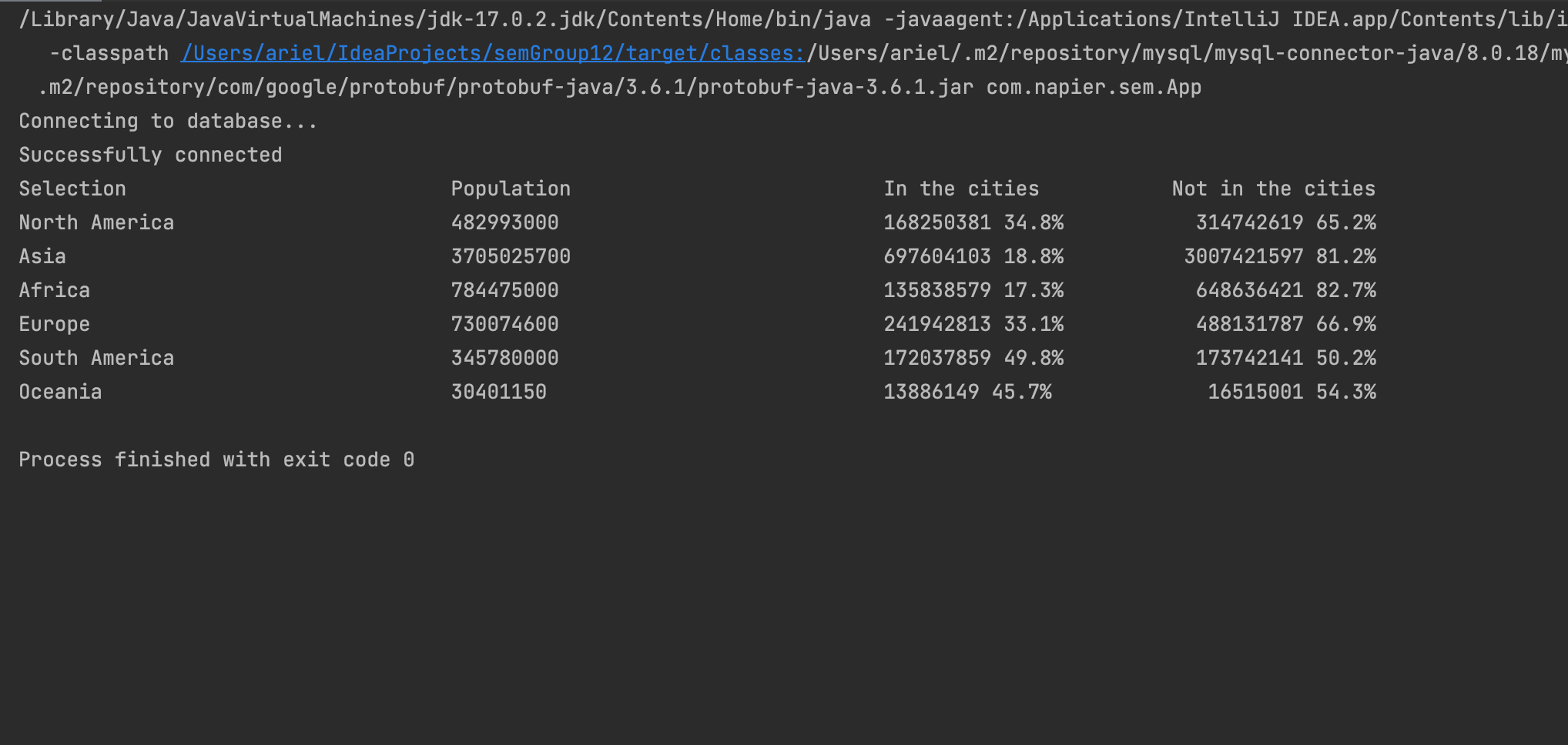Click 'Process finished with exit code 0'

[x=216, y=459]
